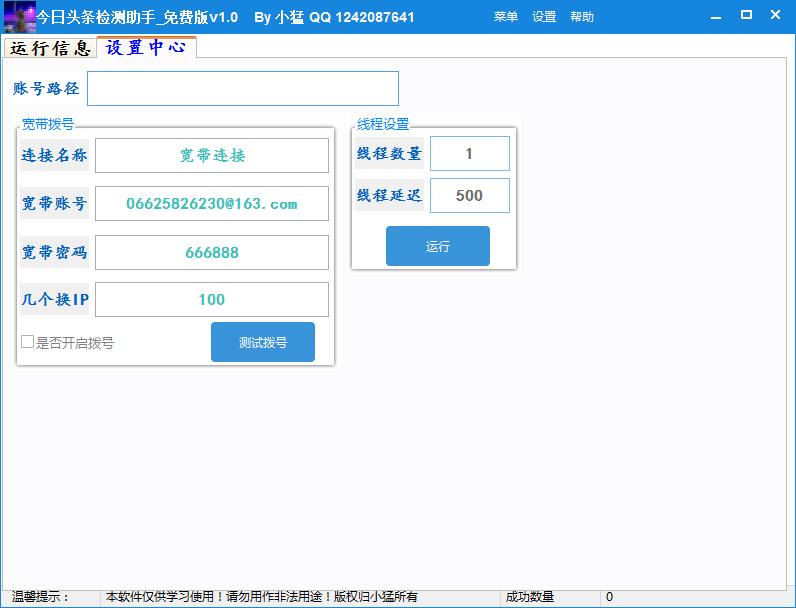Screen dimensions: 796x608
Task: Click the 测试拨号 button
Action: [263, 342]
